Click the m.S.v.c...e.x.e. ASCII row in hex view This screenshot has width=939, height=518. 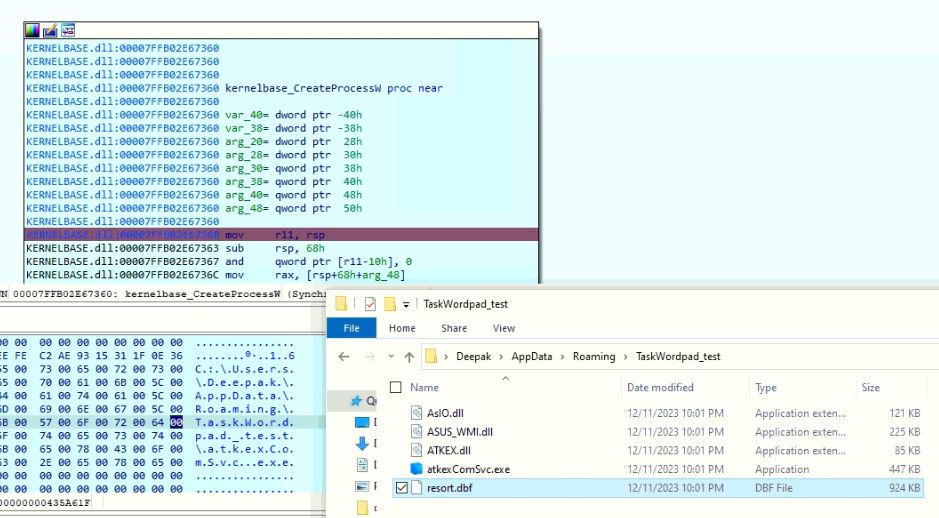click(244, 462)
